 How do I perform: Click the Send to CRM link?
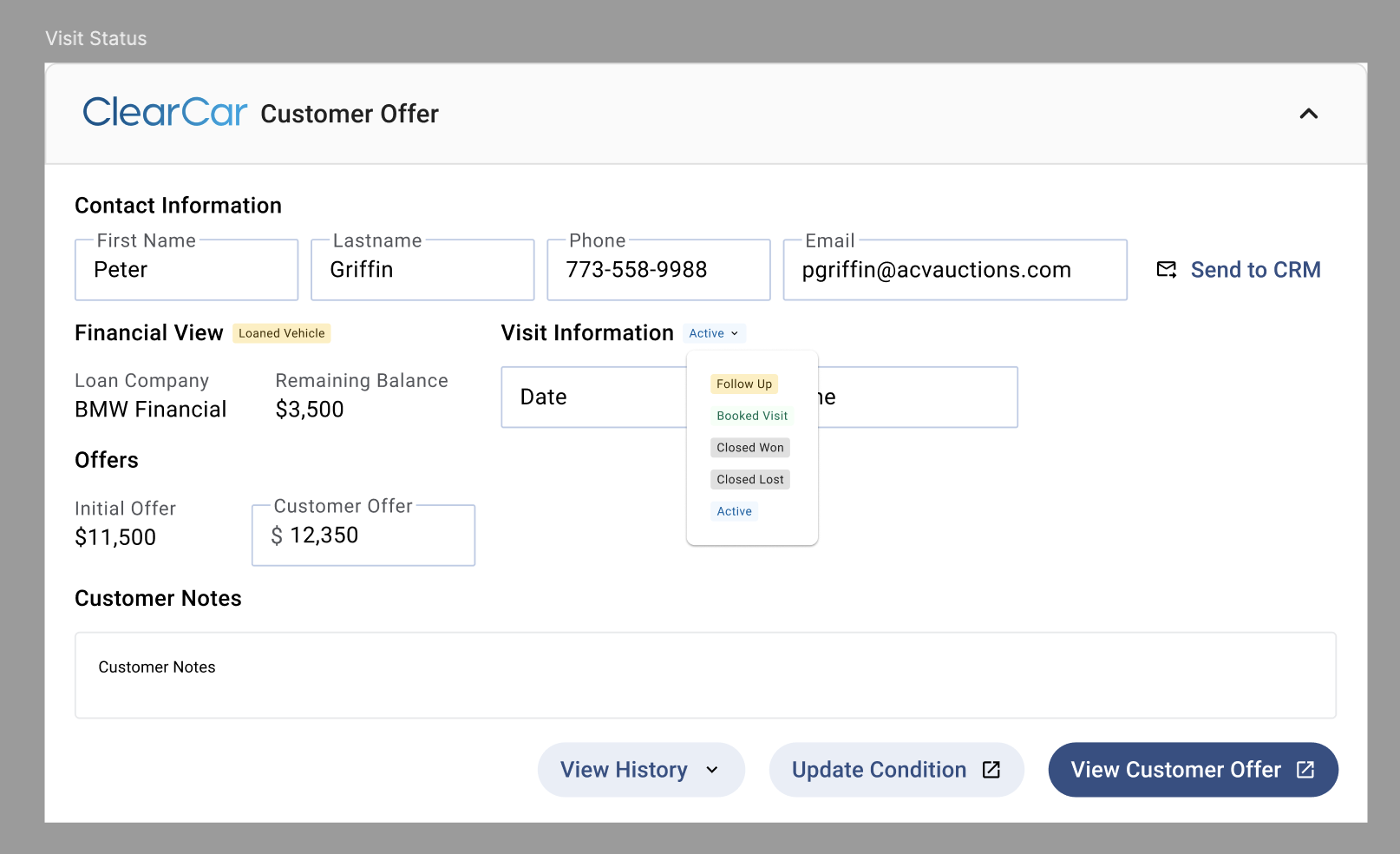(x=1254, y=270)
